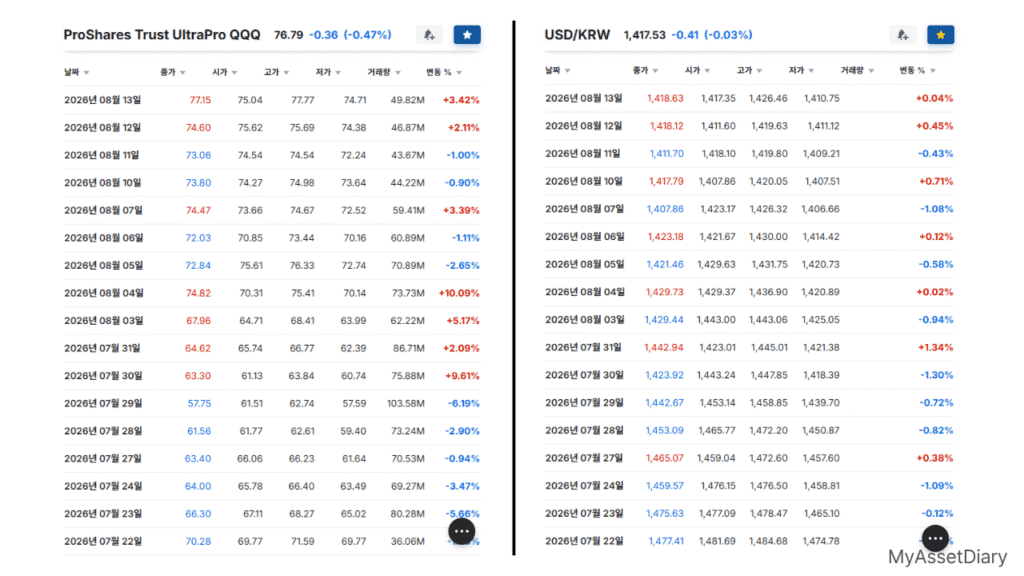The width and height of the screenshot is (1024, 576).
Task: Click USD/KRW change value -1.08%
Action: (x=936, y=209)
